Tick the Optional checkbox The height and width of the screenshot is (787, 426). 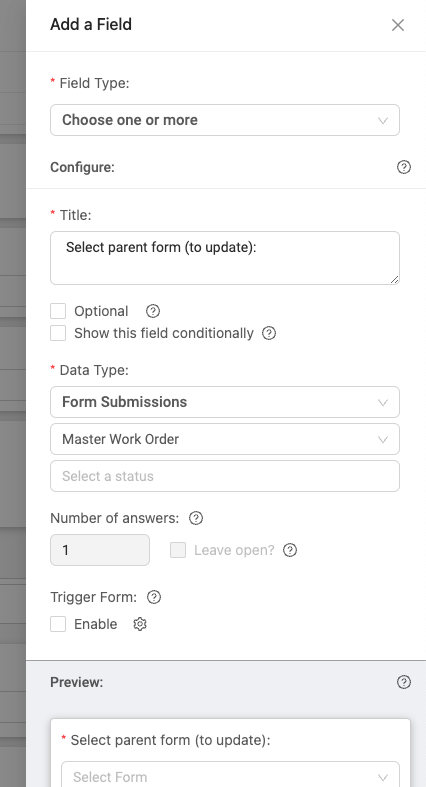point(58,311)
